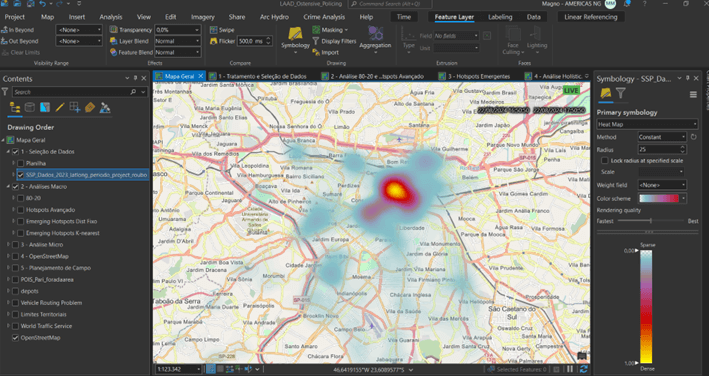Open the Aggregation tool in the ribbon
Viewport: 709px width, 376px height.
[x=375, y=39]
